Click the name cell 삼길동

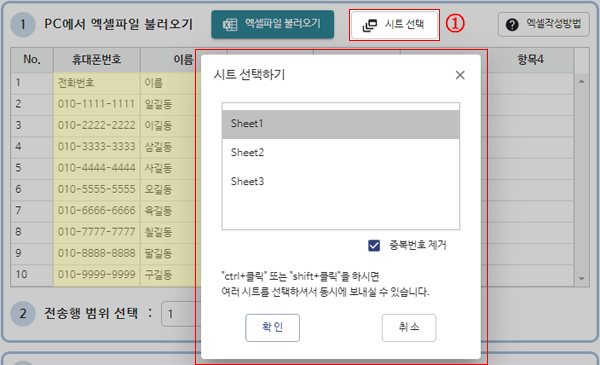171,147
